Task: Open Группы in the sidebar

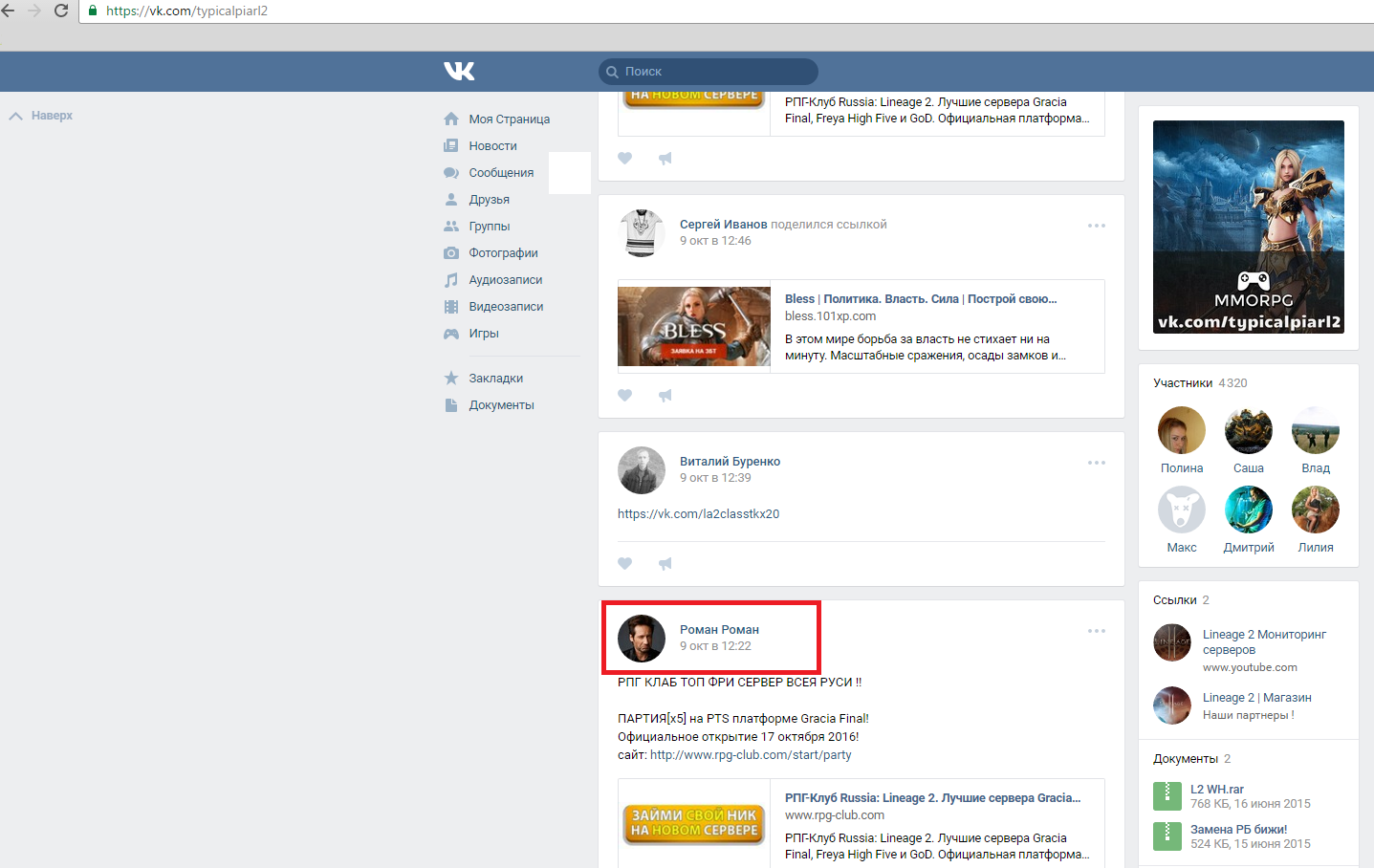Action: pos(490,227)
